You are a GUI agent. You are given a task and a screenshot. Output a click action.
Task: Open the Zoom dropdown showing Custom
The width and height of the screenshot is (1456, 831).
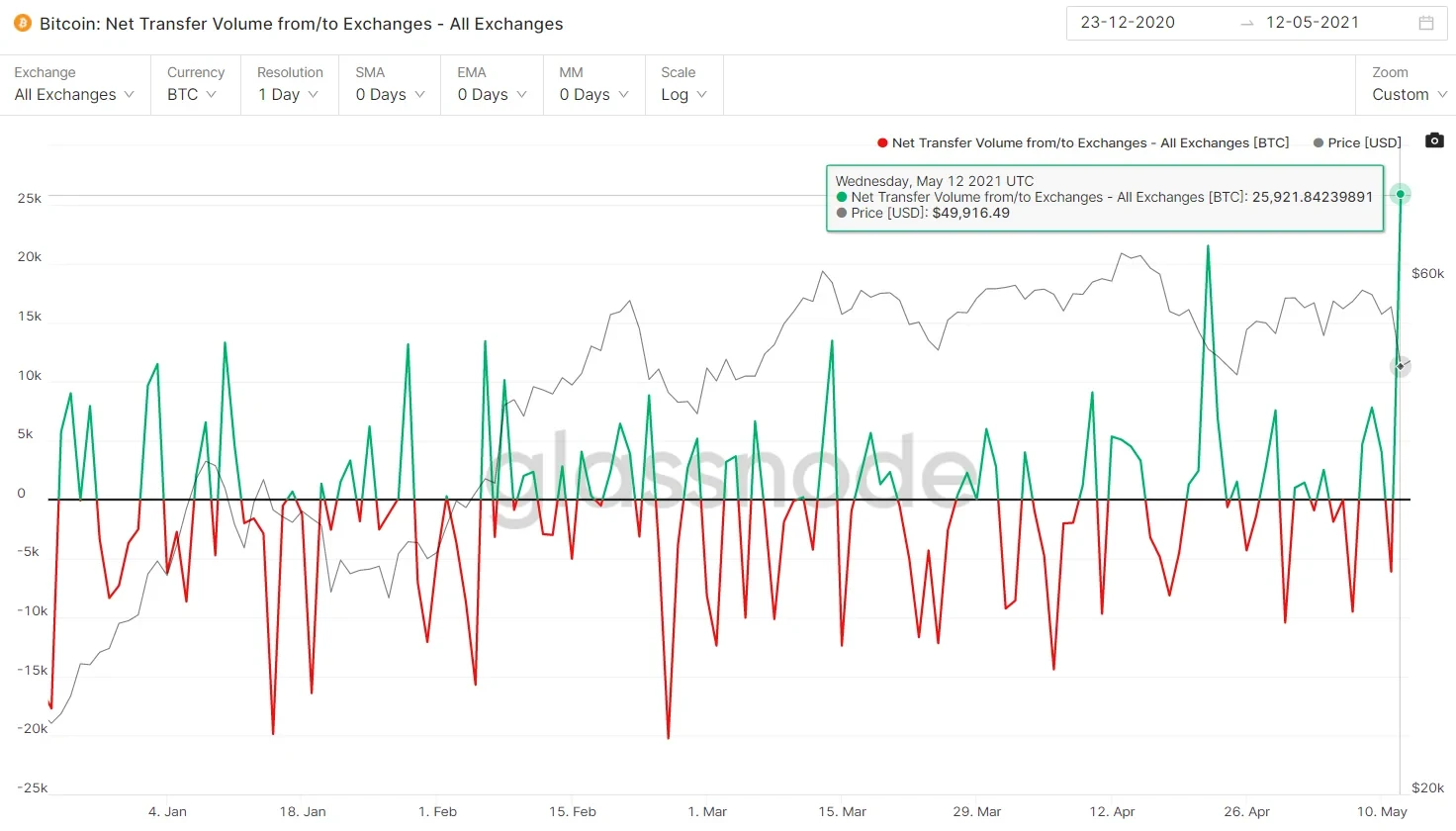tap(1408, 94)
